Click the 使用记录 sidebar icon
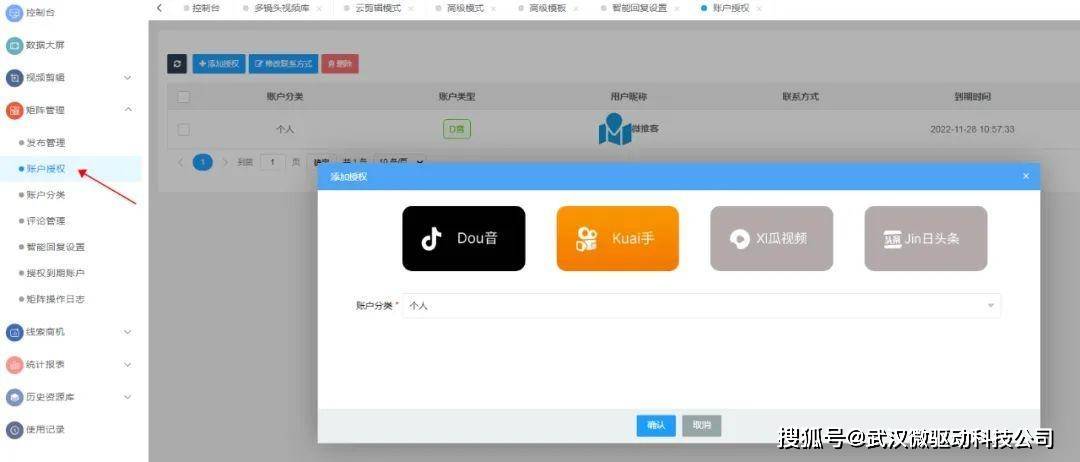The image size is (1080, 462). (x=14, y=430)
